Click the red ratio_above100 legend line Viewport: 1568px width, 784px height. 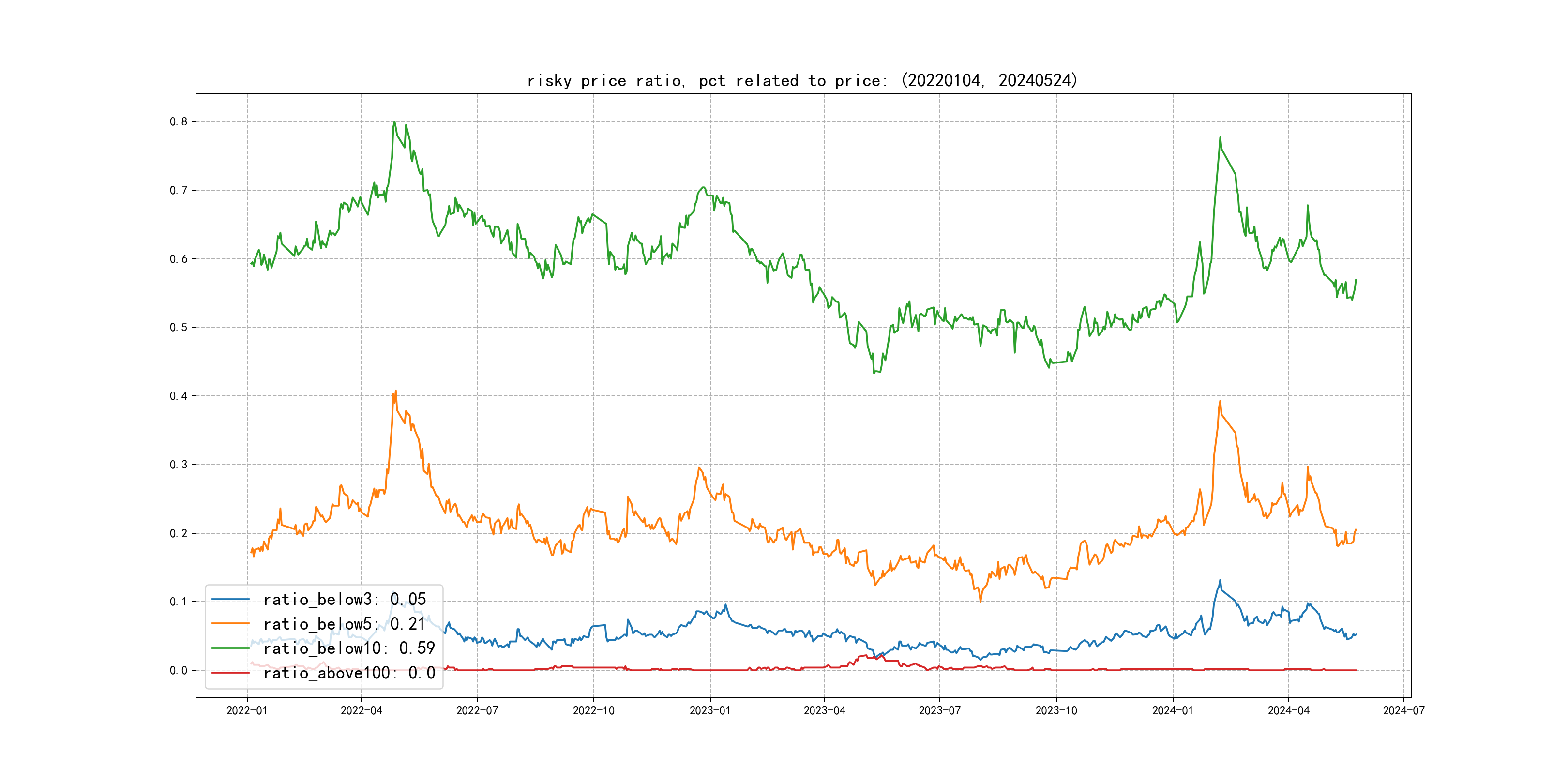[230, 673]
